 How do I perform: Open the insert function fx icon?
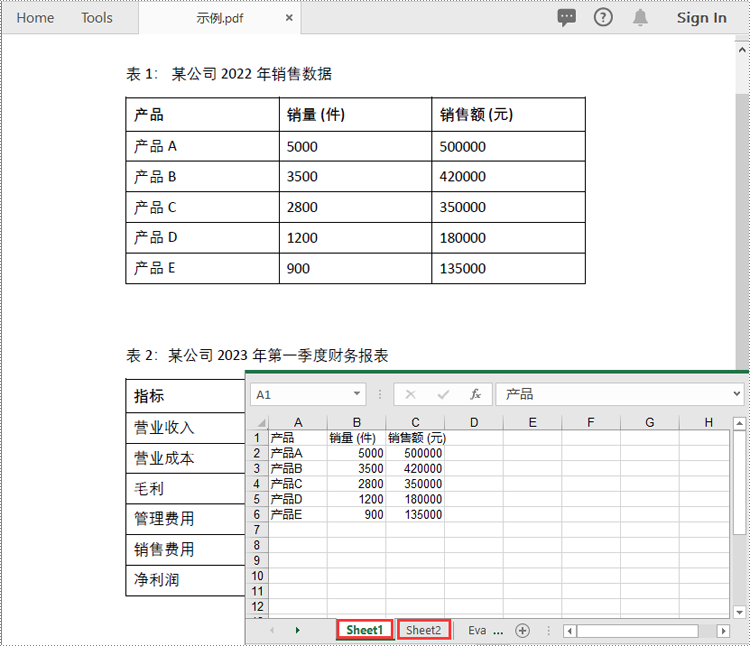[x=475, y=394]
